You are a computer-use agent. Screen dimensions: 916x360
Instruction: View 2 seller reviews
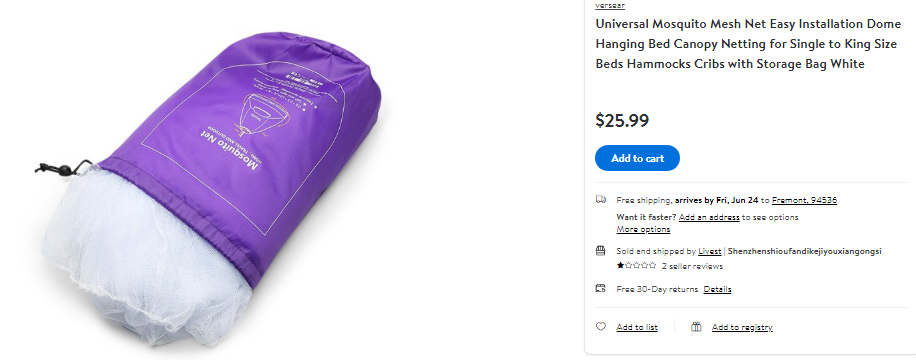pyautogui.click(x=692, y=266)
